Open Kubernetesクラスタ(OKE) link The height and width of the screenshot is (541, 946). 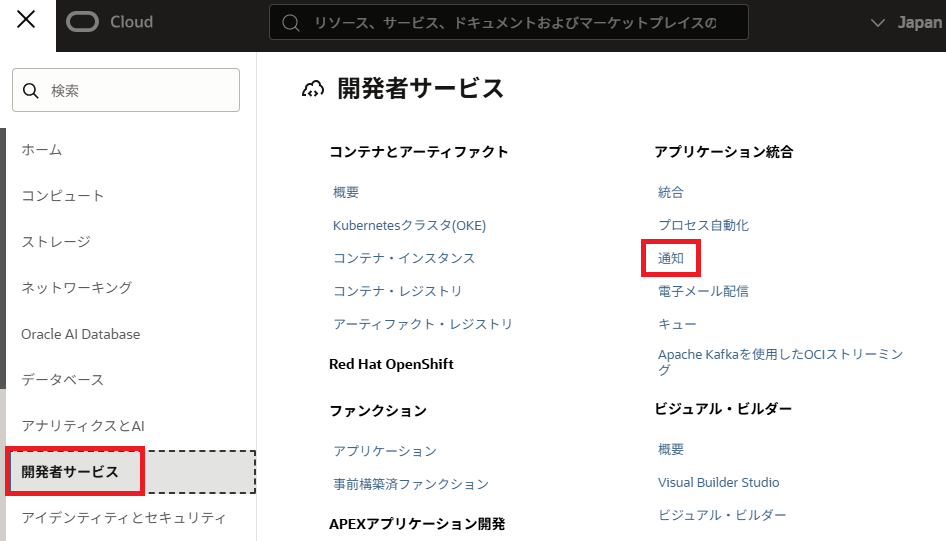pos(409,225)
